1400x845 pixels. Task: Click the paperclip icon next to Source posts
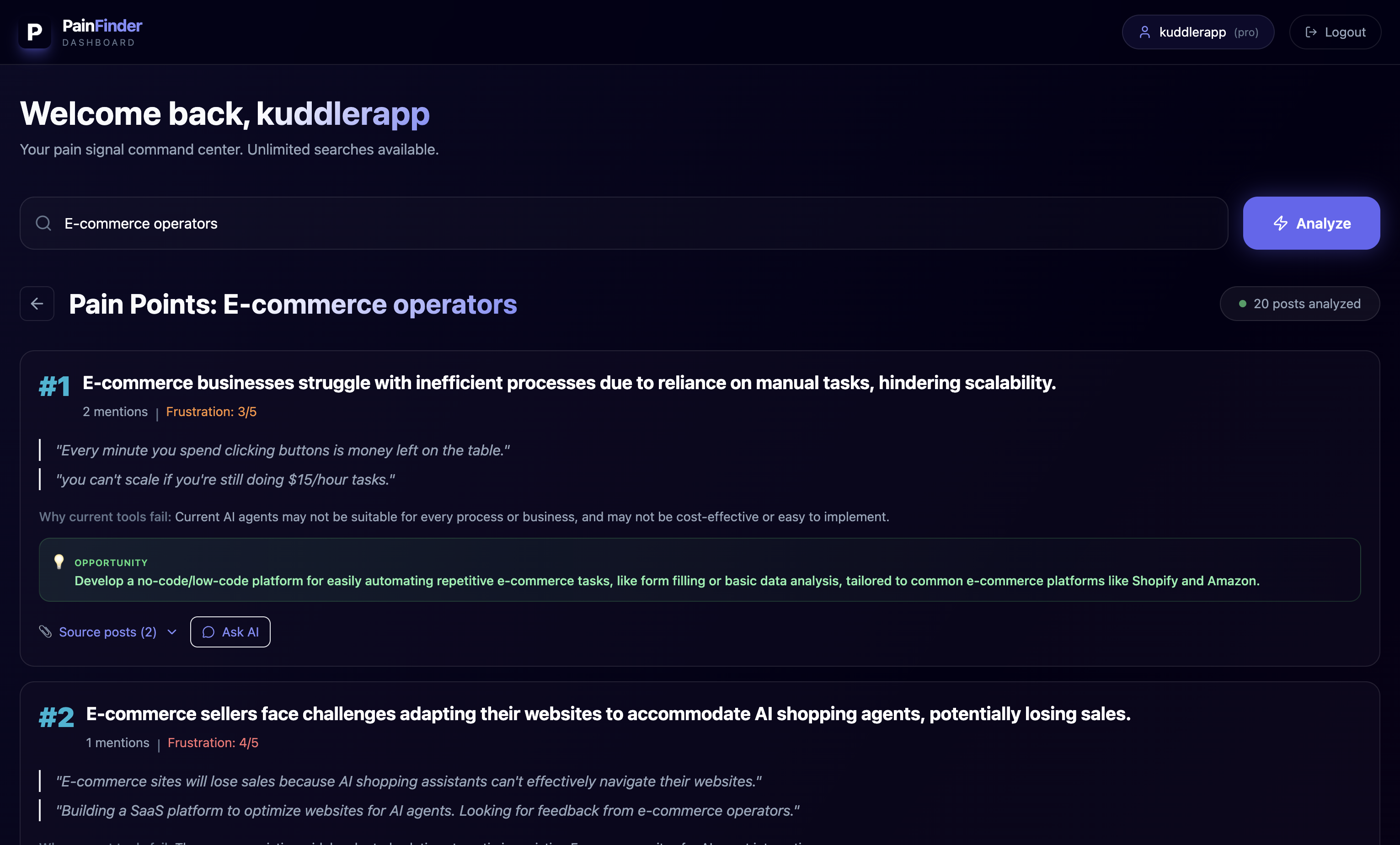45,631
